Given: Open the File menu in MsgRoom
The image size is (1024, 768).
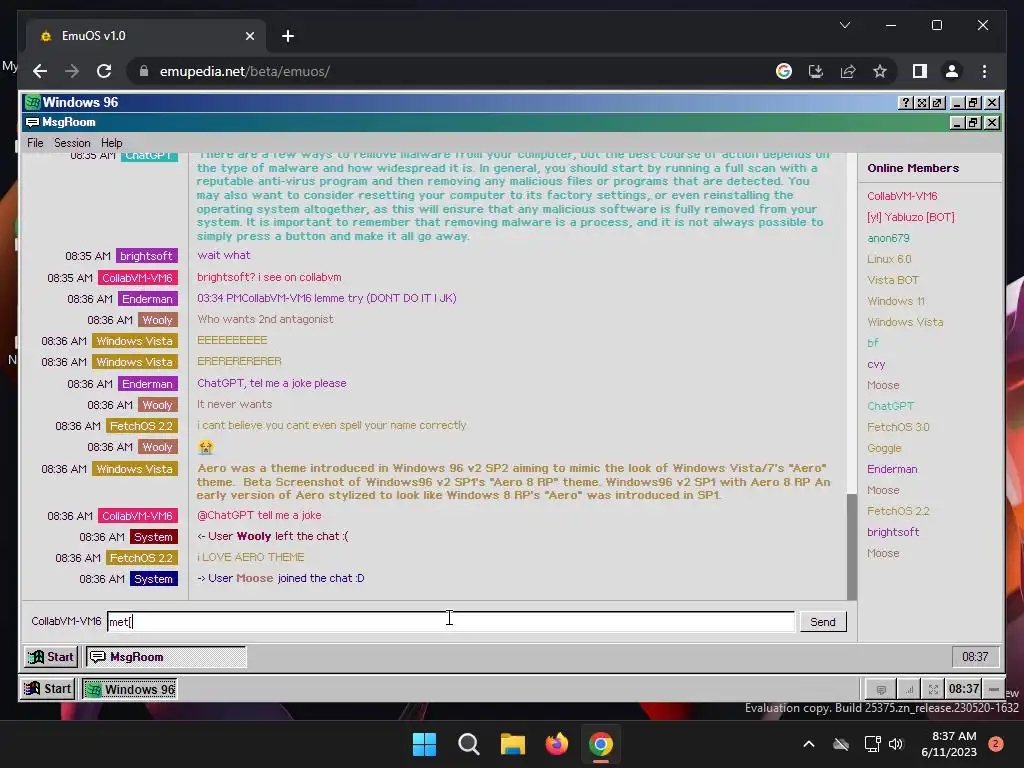Looking at the screenshot, I should 35,143.
